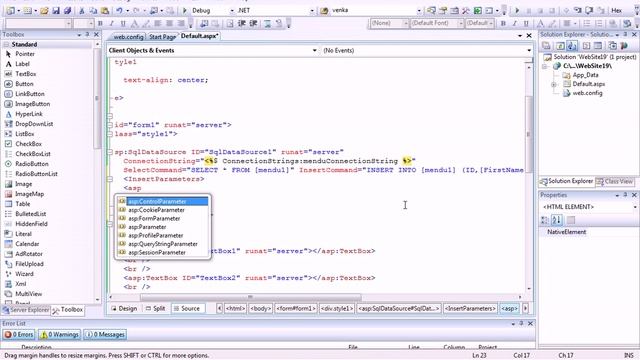
Task: Select asp:ProfileParameter in IntelliSense list
Action: 163,236
